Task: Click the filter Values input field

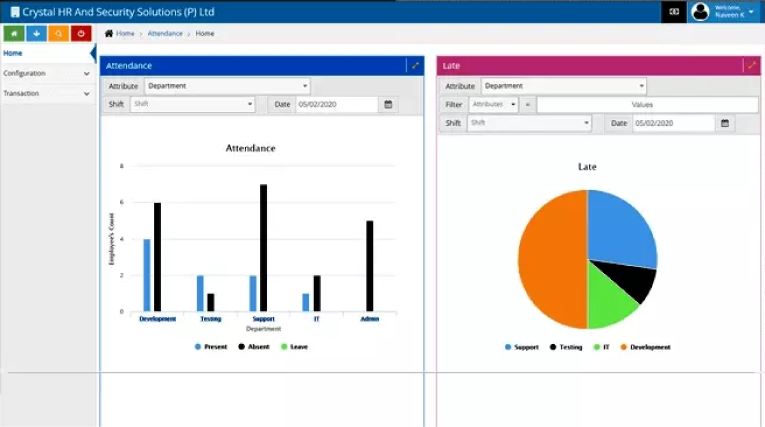Action: [x=647, y=104]
